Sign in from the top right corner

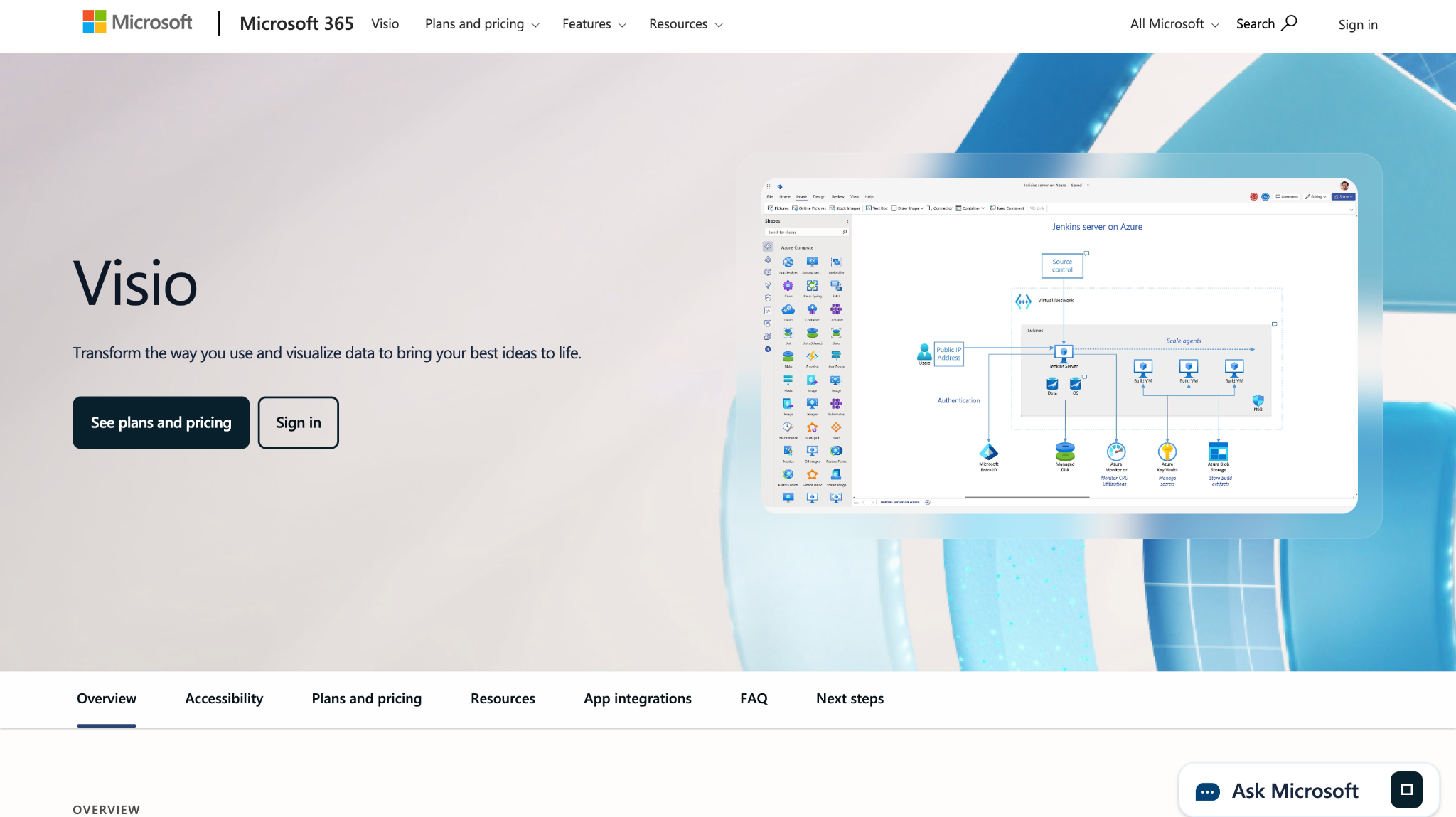(1357, 24)
